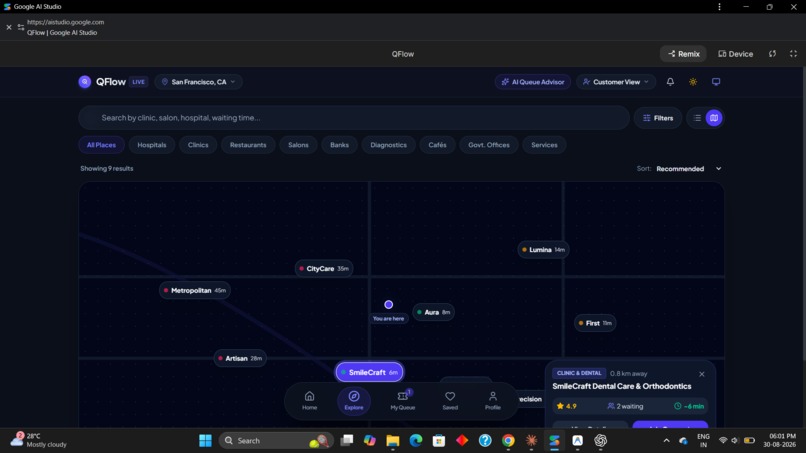Select the Artisan map marker
The width and height of the screenshot is (806, 453).
point(240,358)
